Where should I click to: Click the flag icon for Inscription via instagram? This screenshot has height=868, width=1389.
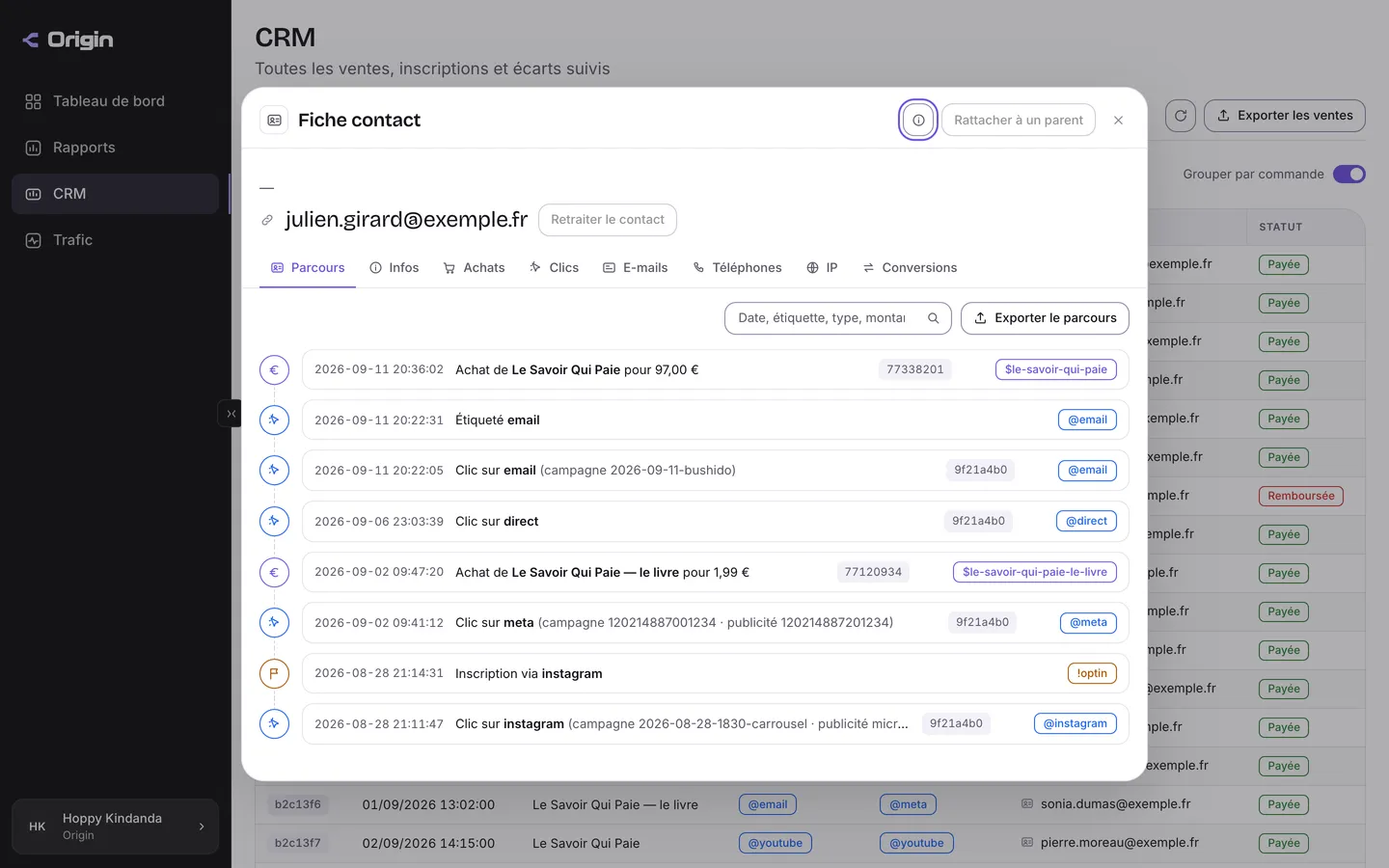274,673
